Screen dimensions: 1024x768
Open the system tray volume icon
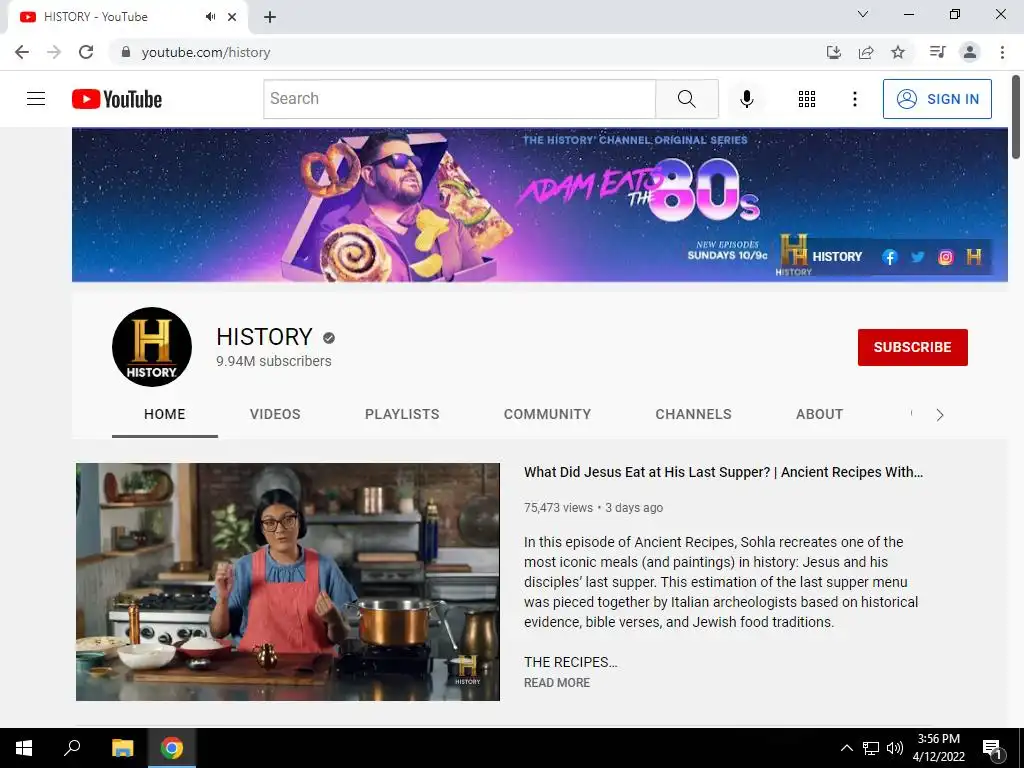(x=895, y=748)
